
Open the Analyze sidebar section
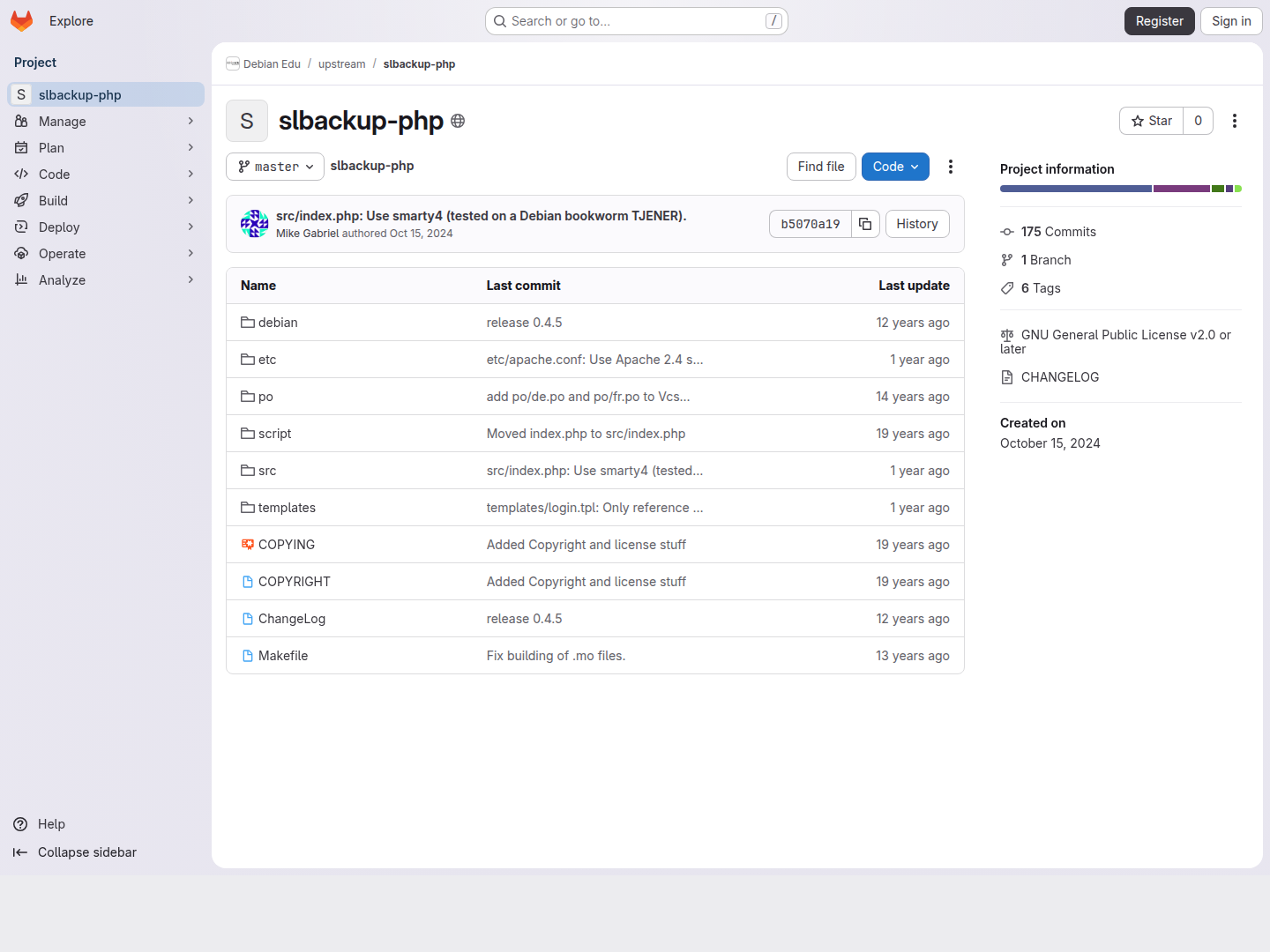(x=106, y=279)
